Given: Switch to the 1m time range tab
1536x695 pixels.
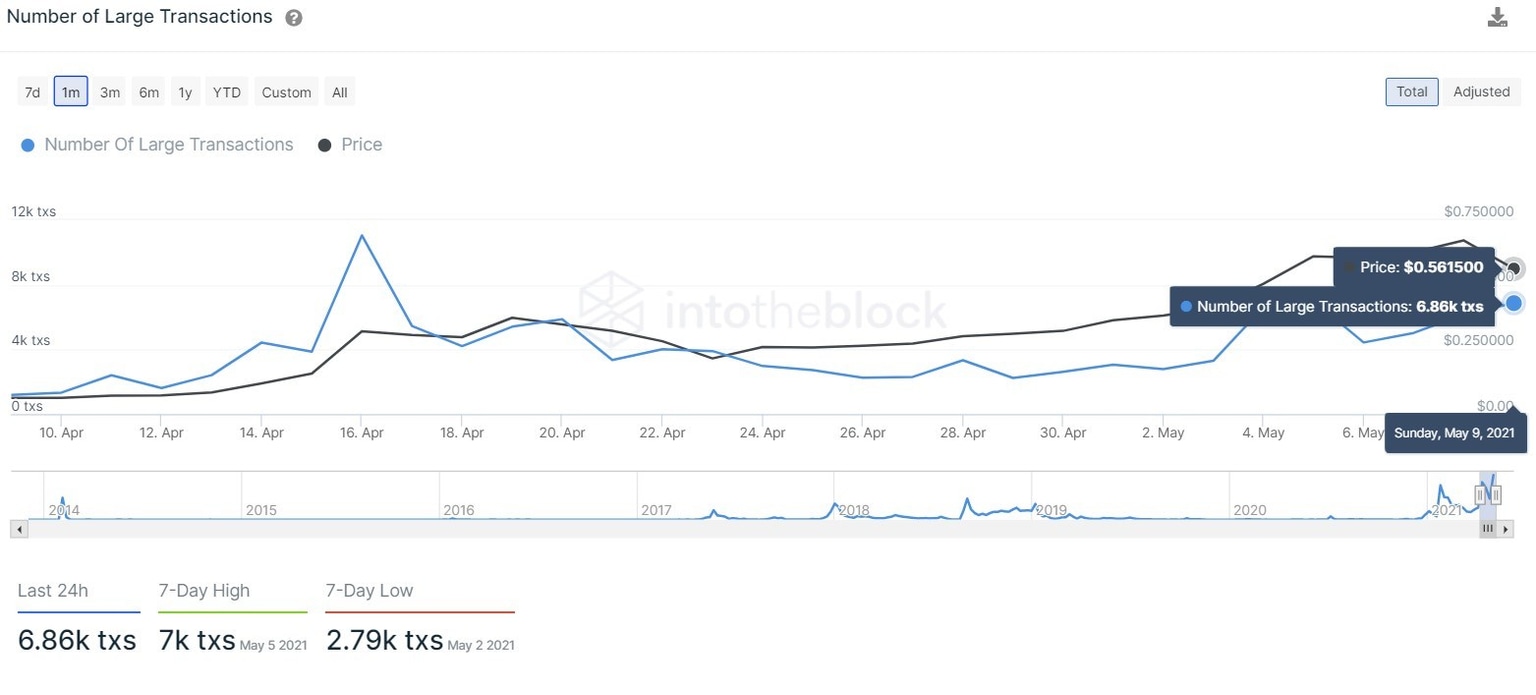Looking at the screenshot, I should point(70,91).
